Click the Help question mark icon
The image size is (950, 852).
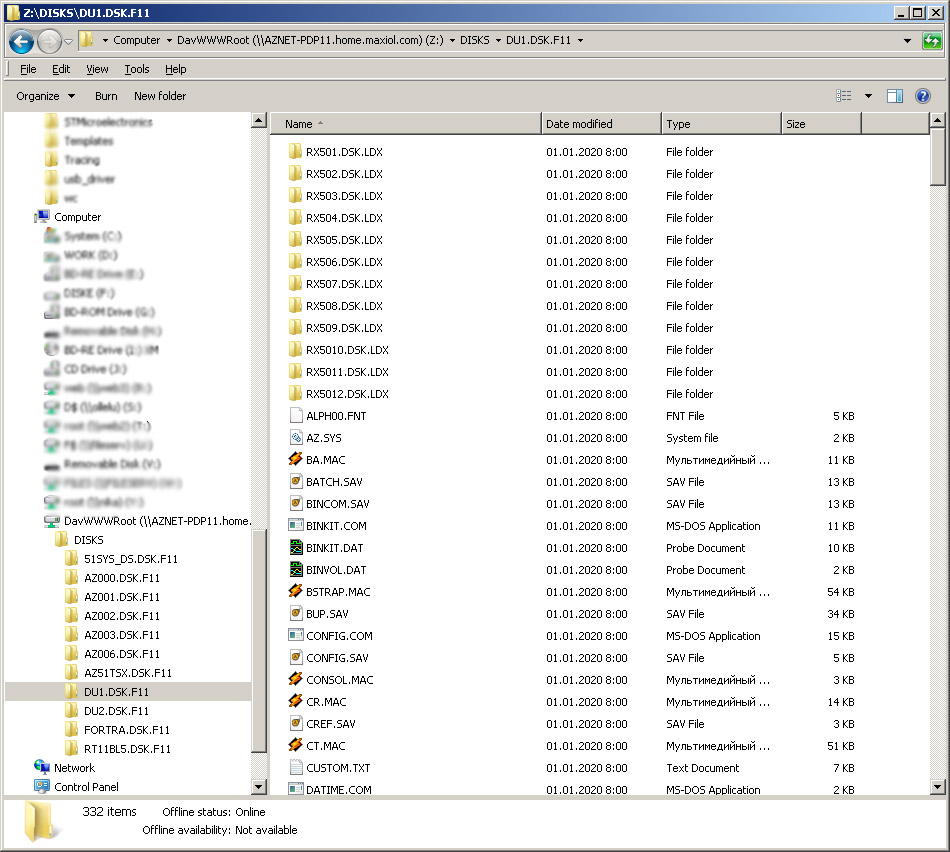coord(922,96)
